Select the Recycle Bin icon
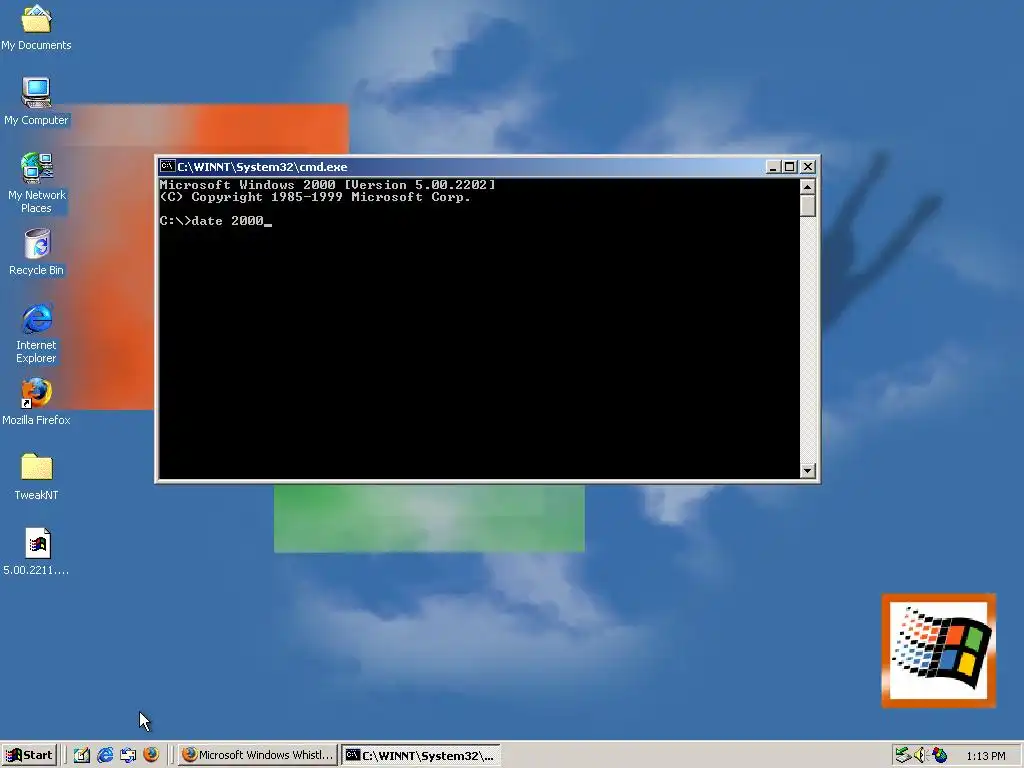This screenshot has width=1024, height=768. [36, 252]
